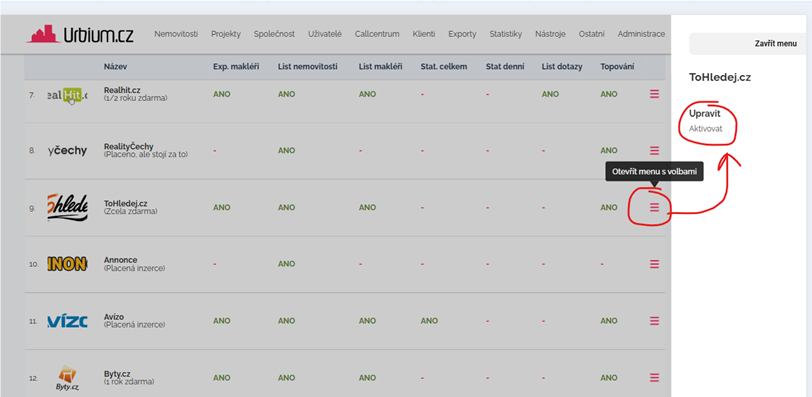812x397 pixels.
Task: Open the options menu for Realhit.cz row
Action: [x=655, y=94]
